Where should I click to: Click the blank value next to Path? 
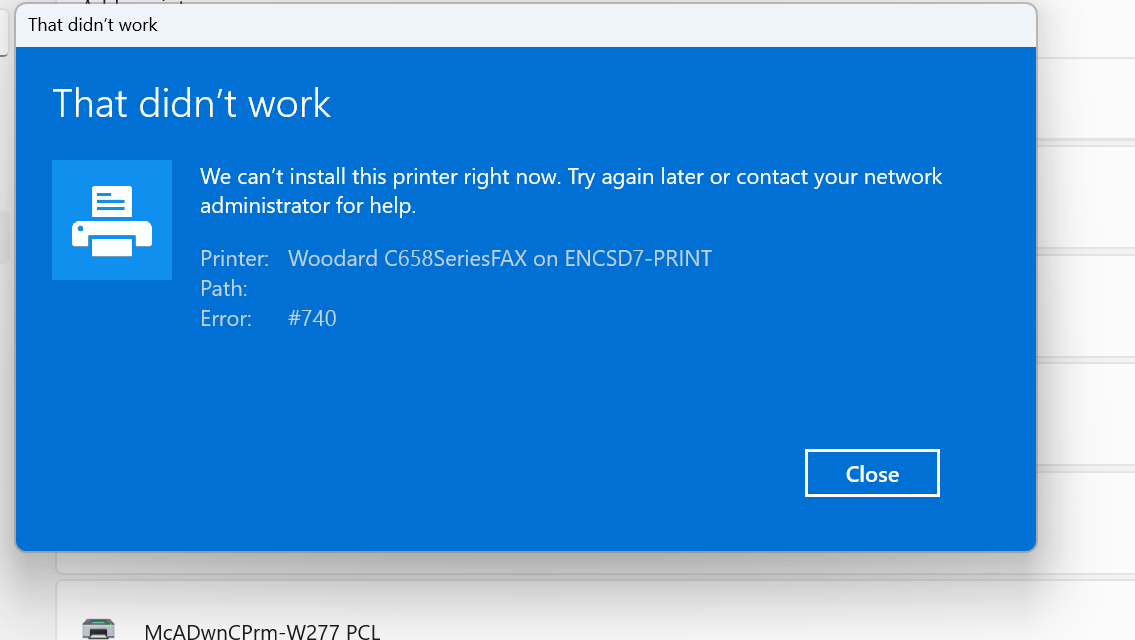pos(400,289)
